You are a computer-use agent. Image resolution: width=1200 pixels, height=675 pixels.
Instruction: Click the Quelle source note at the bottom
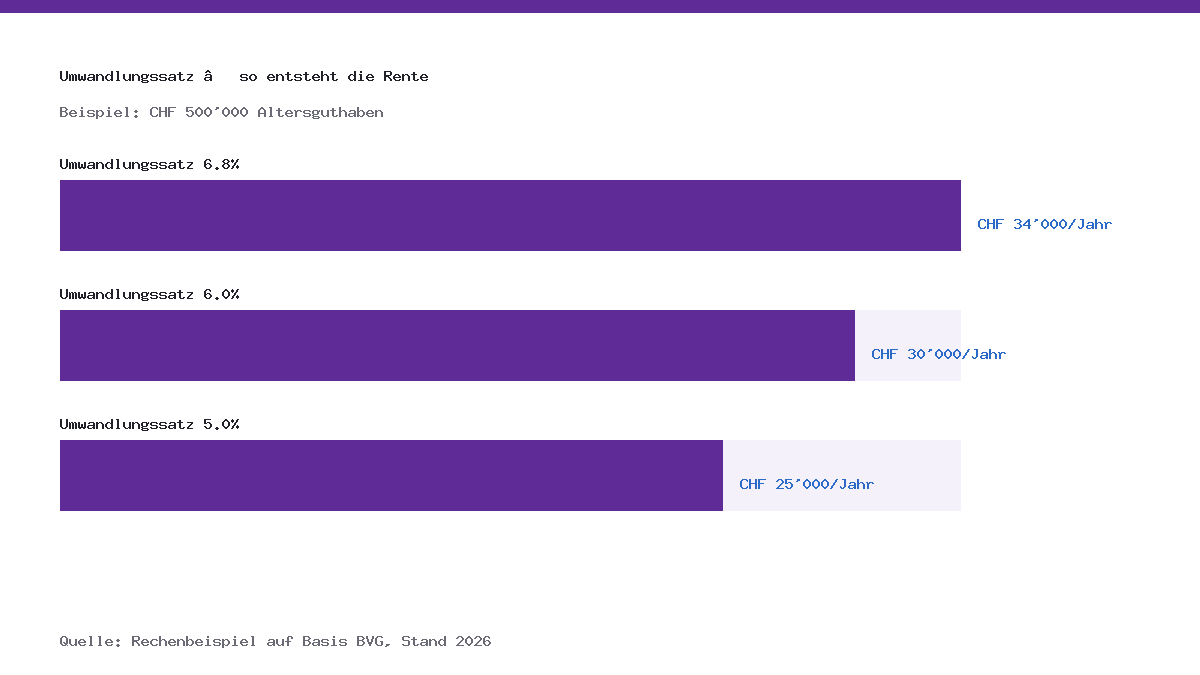(x=275, y=641)
